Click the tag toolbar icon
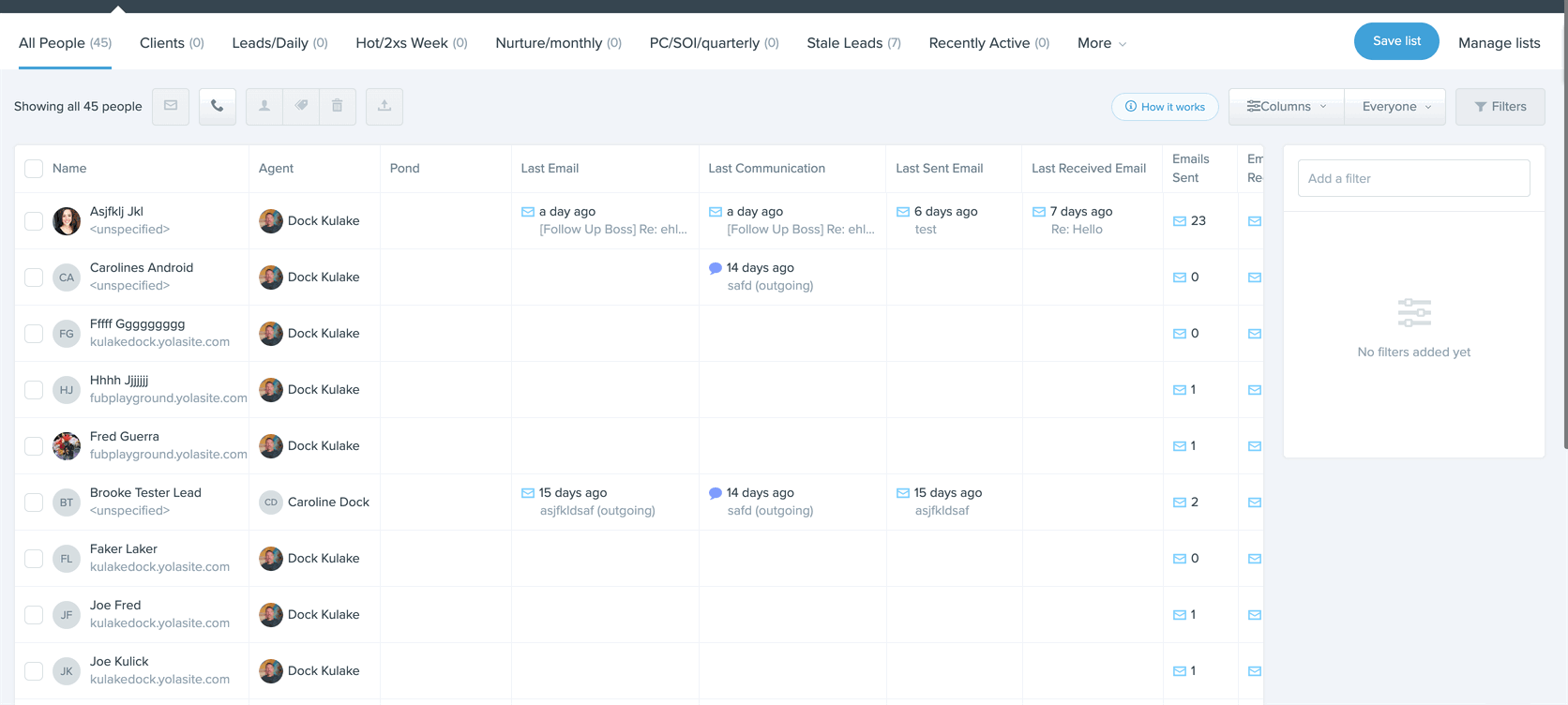This screenshot has width=1568, height=705. tap(301, 106)
